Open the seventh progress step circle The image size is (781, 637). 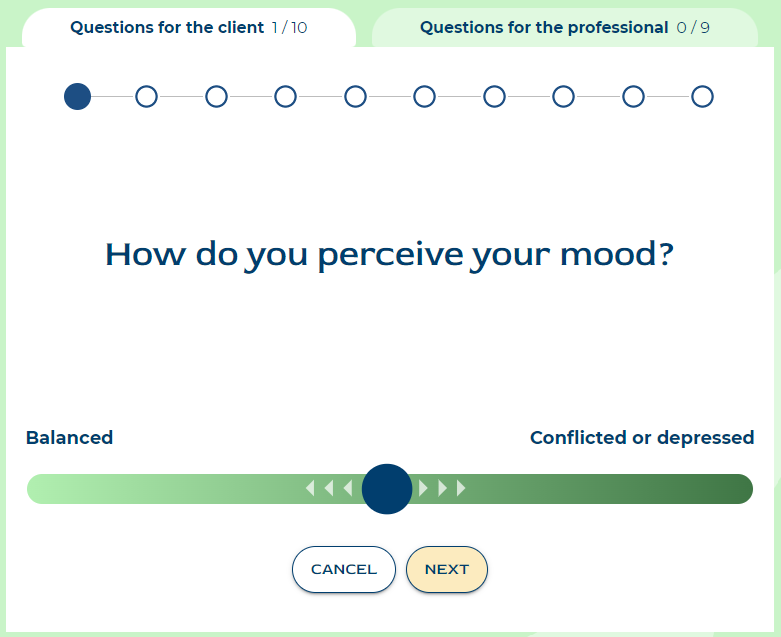coord(494,97)
